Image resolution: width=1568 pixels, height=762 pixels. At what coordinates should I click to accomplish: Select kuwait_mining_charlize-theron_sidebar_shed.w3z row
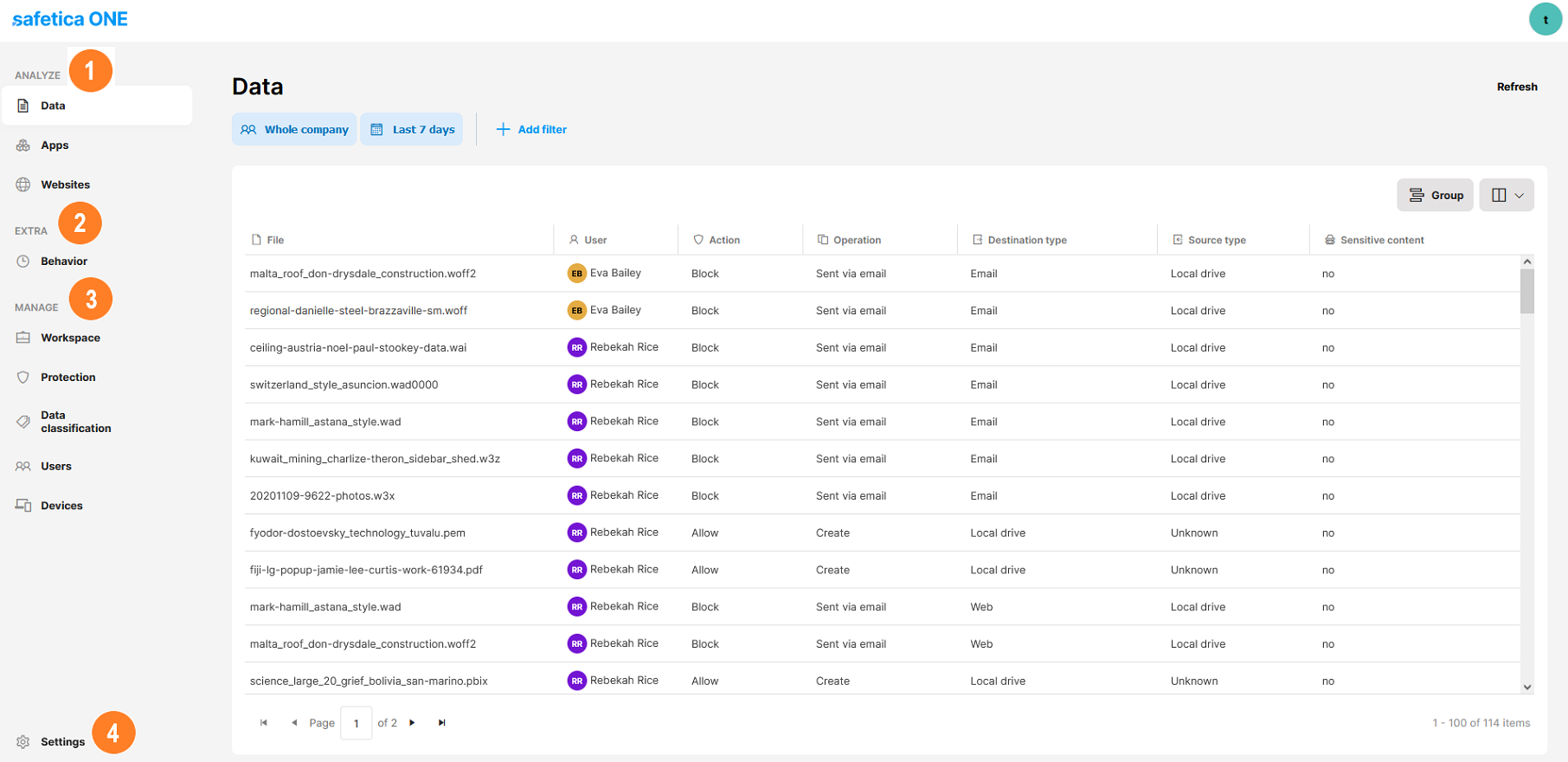(x=883, y=459)
